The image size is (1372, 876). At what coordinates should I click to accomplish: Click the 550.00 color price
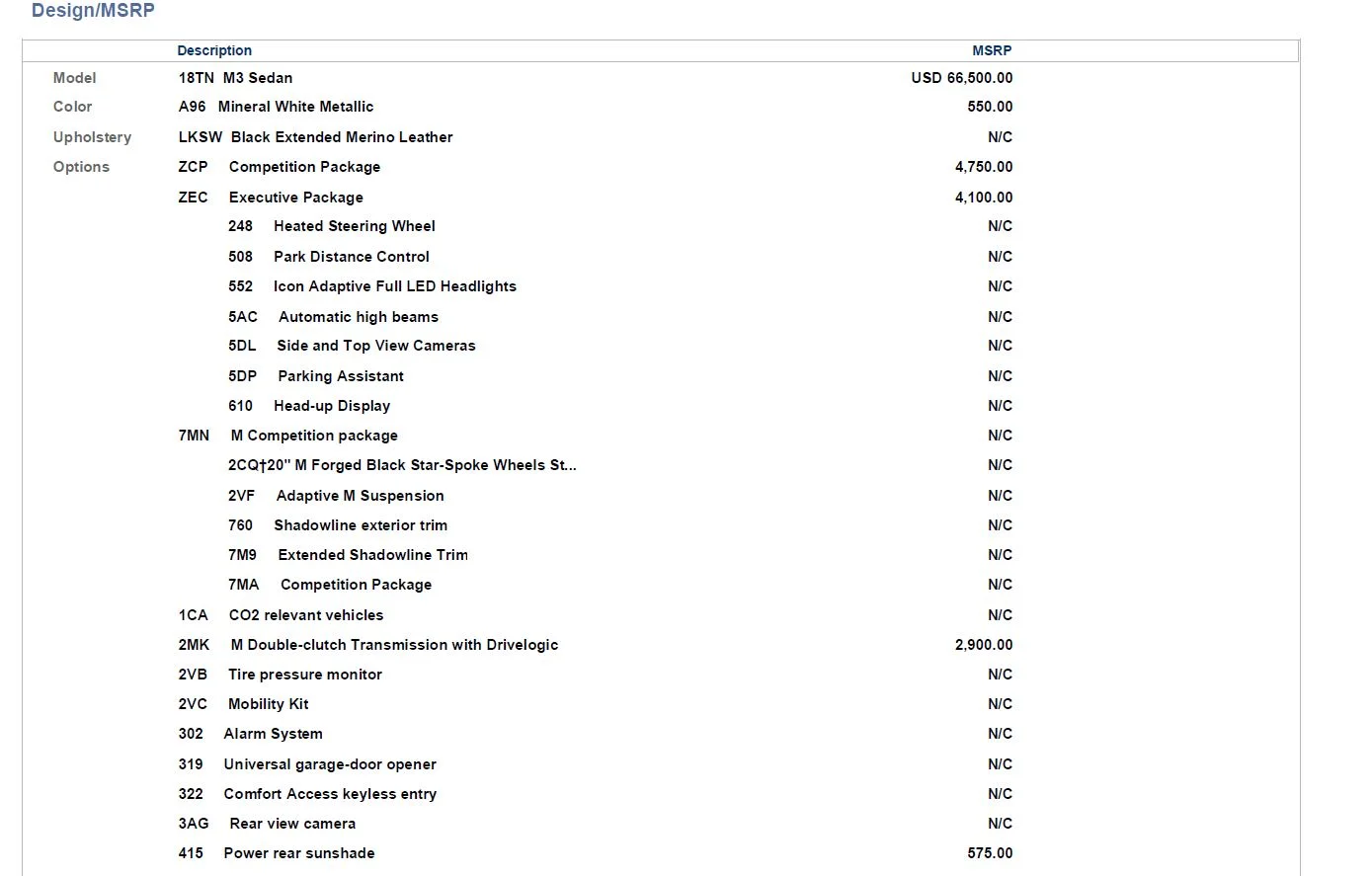click(990, 107)
